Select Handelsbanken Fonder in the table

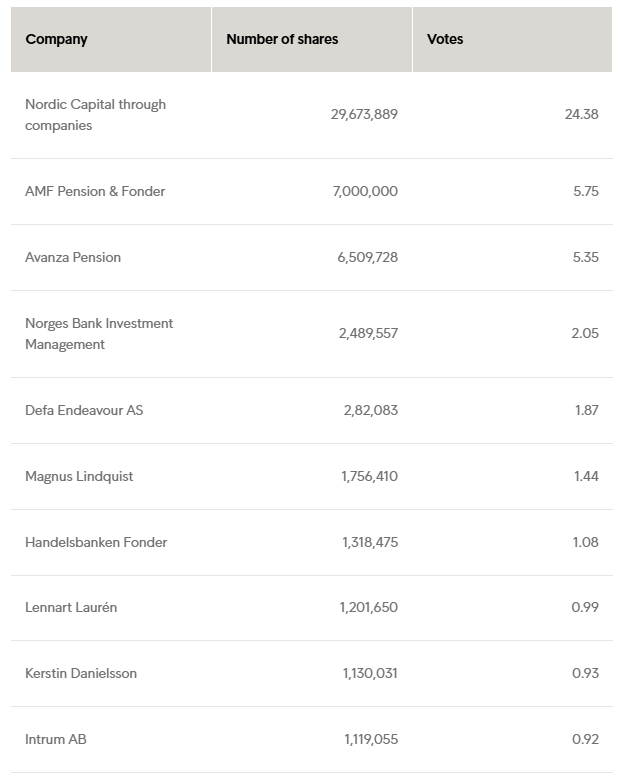click(96, 542)
